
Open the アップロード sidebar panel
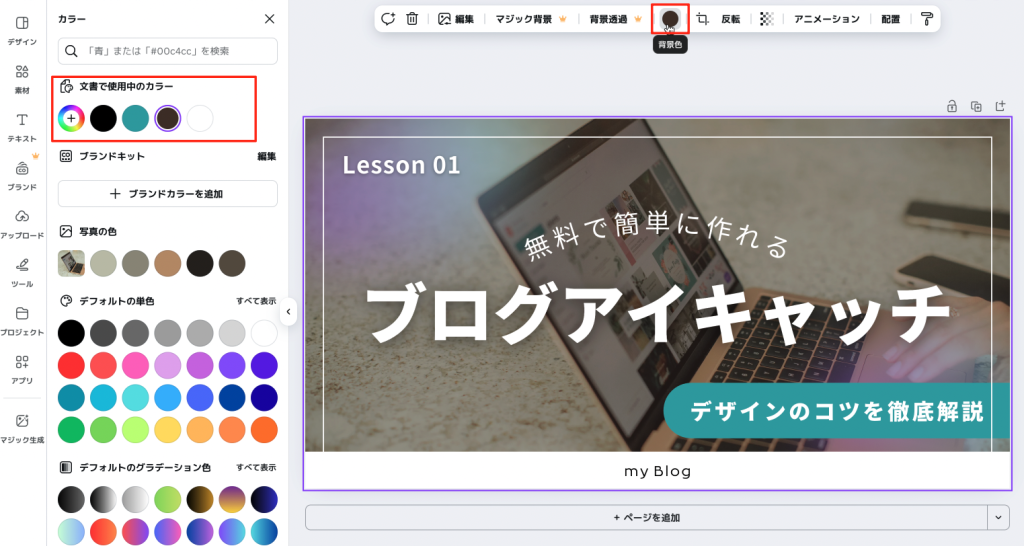coord(22,223)
